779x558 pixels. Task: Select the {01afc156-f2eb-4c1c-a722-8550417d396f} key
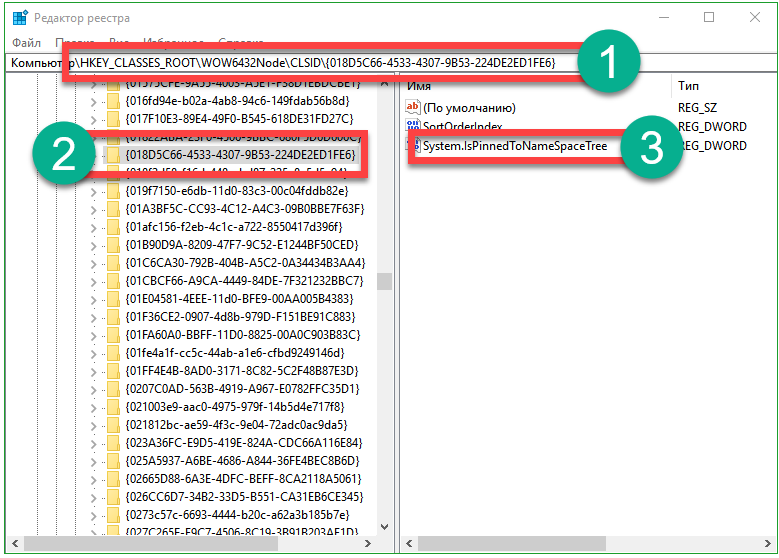(x=236, y=227)
